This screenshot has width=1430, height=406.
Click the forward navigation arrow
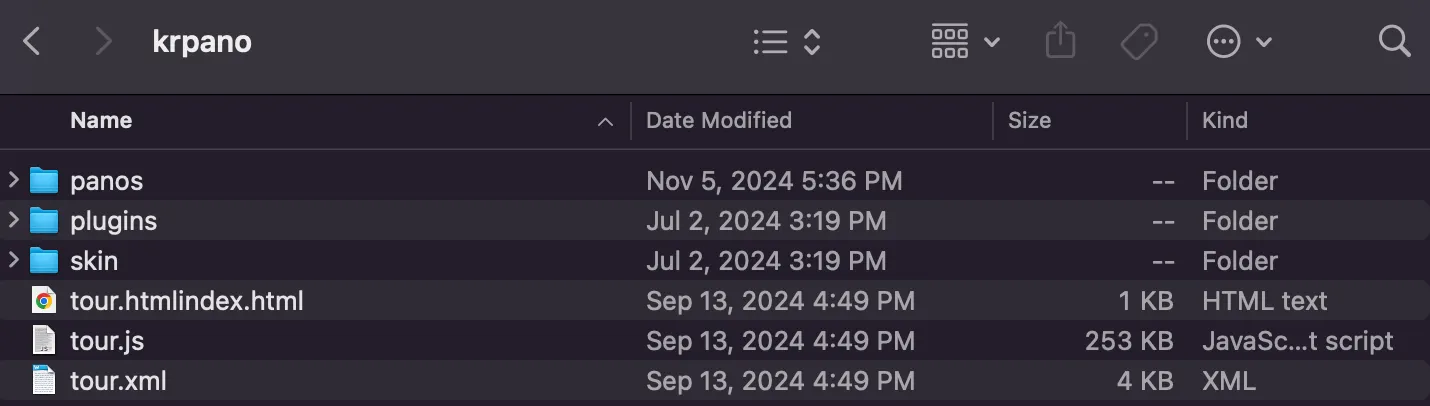(102, 42)
